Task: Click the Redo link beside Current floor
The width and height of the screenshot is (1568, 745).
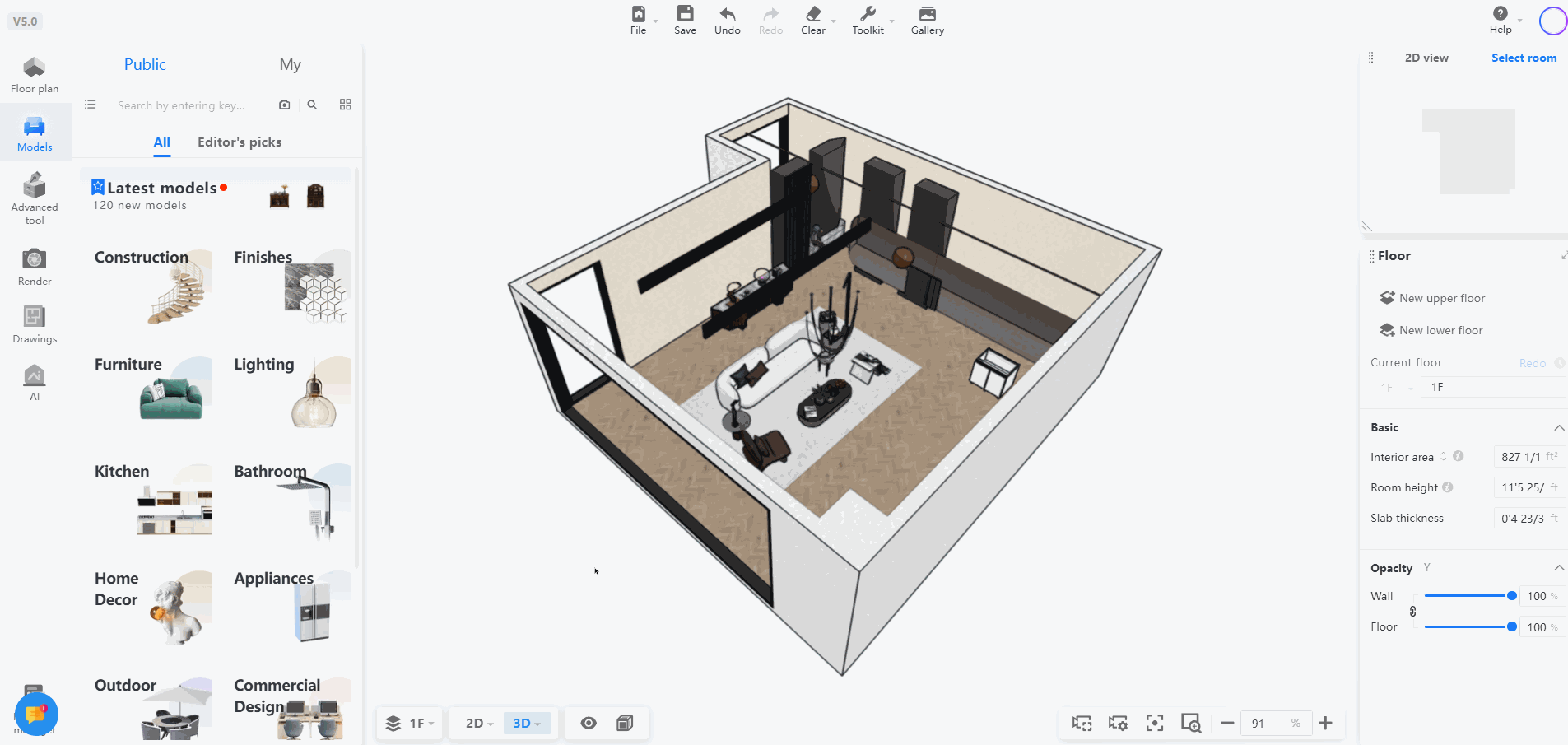Action: (1533, 363)
